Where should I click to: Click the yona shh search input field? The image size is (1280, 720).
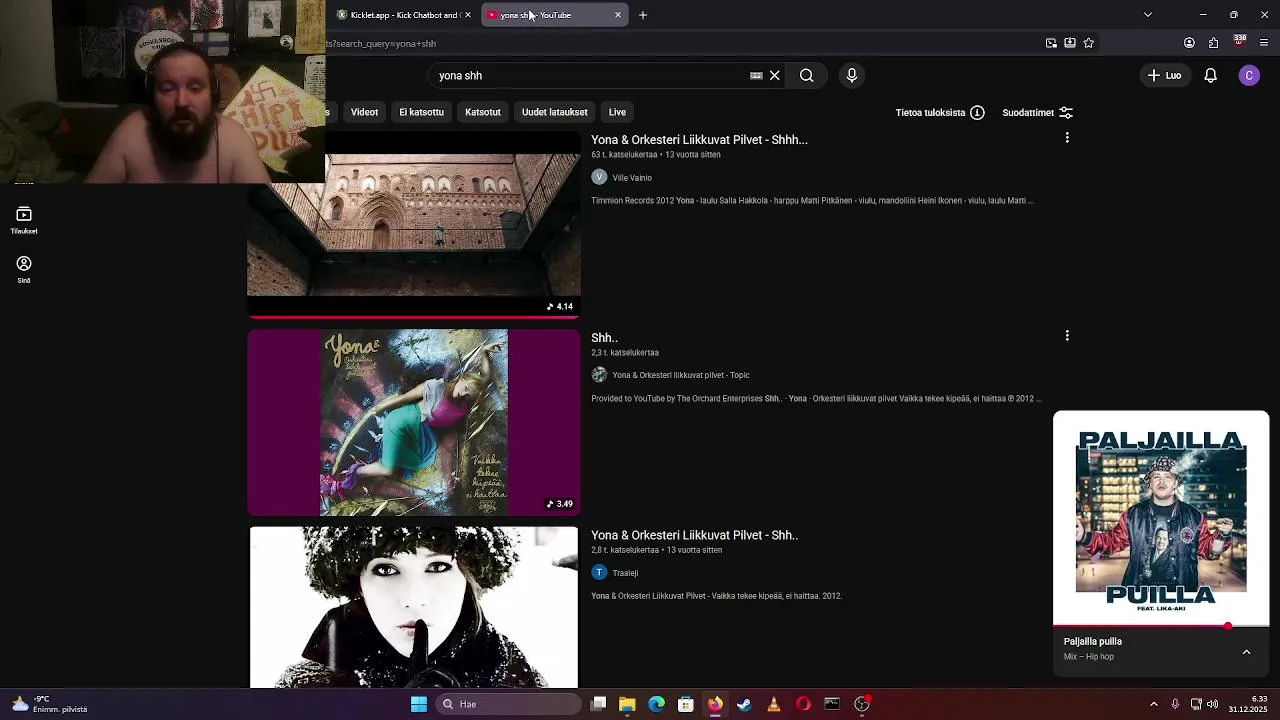(590, 75)
